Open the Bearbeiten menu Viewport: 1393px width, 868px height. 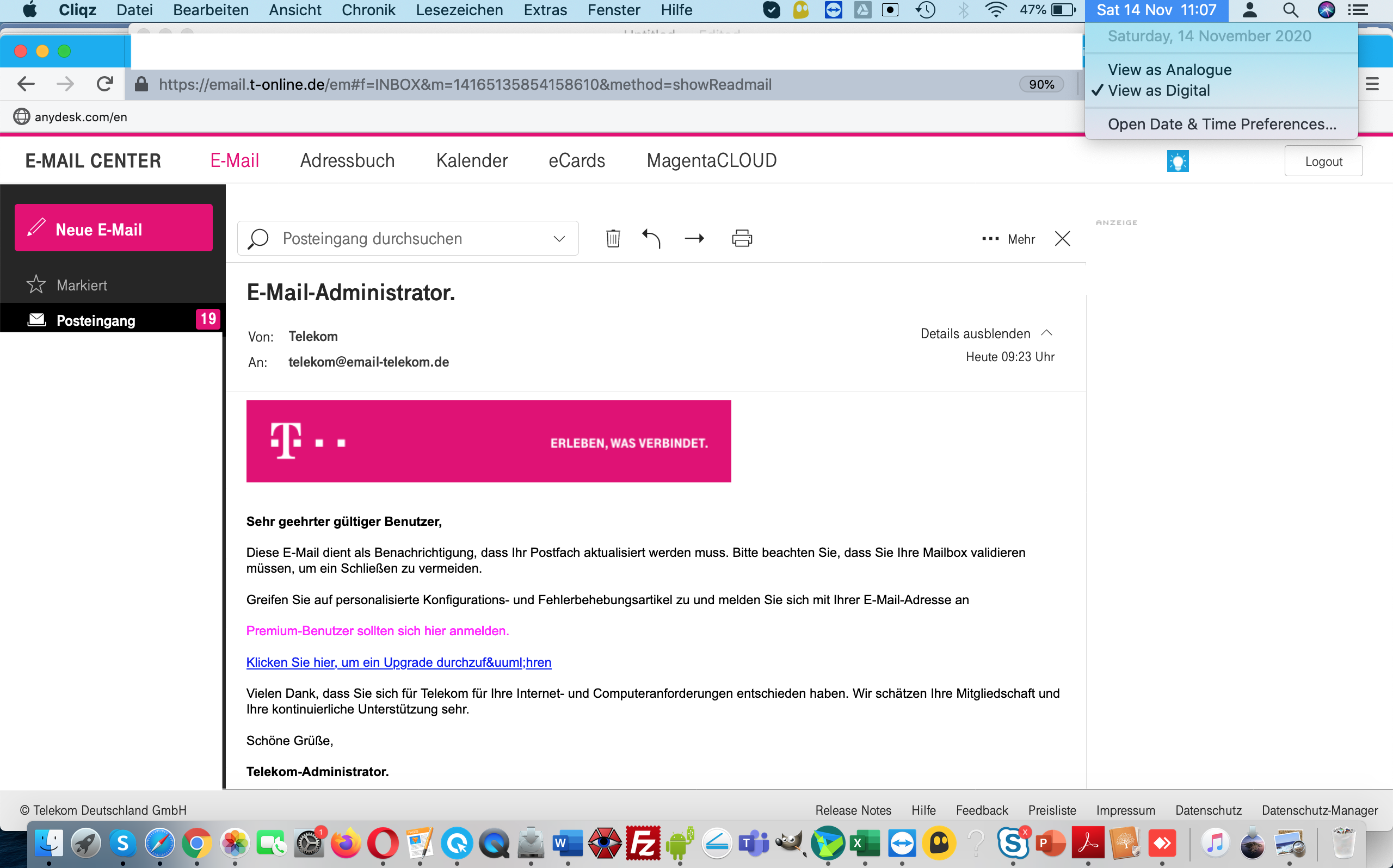211,10
